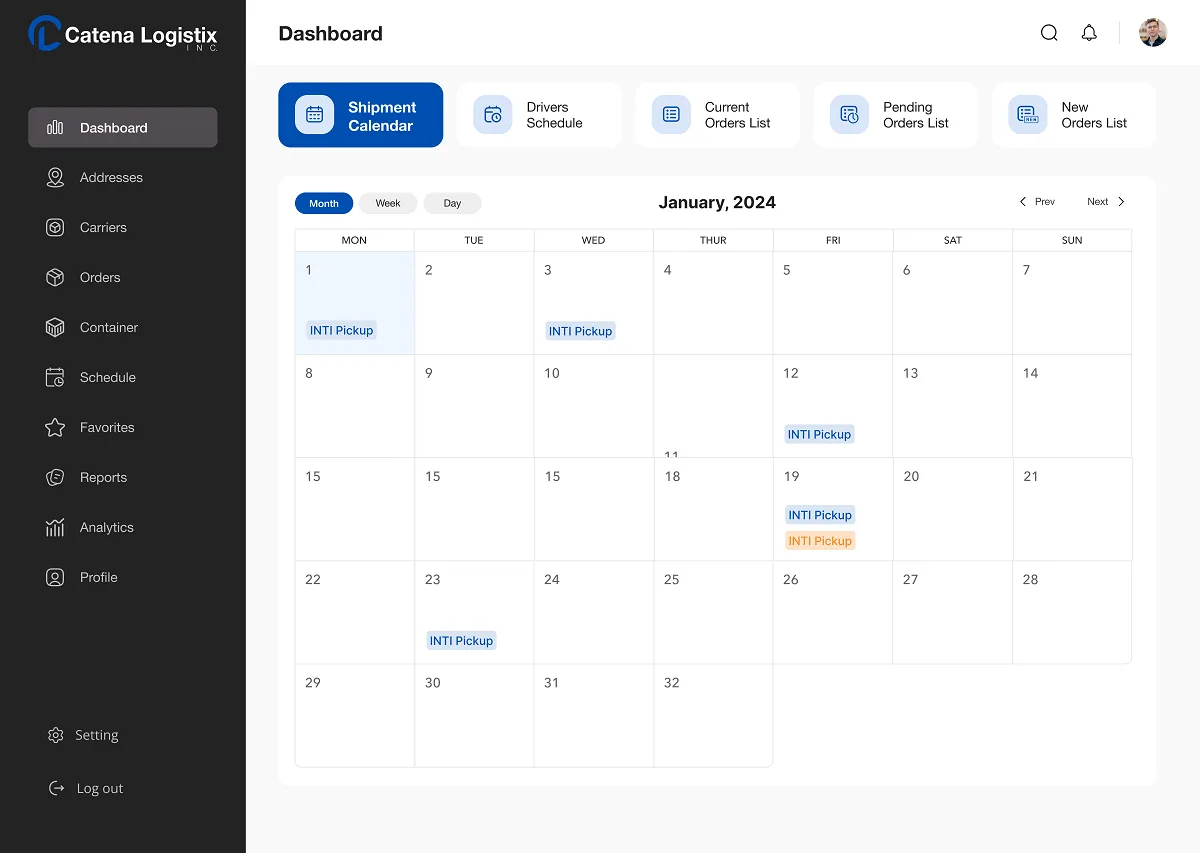Open the Pending Orders List tab
The width and height of the screenshot is (1200, 853).
click(x=896, y=115)
